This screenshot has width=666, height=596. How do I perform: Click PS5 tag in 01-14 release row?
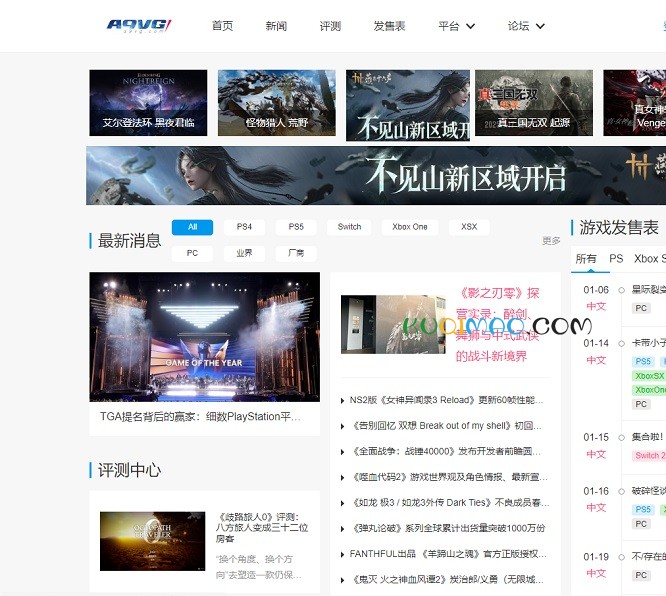(x=643, y=362)
